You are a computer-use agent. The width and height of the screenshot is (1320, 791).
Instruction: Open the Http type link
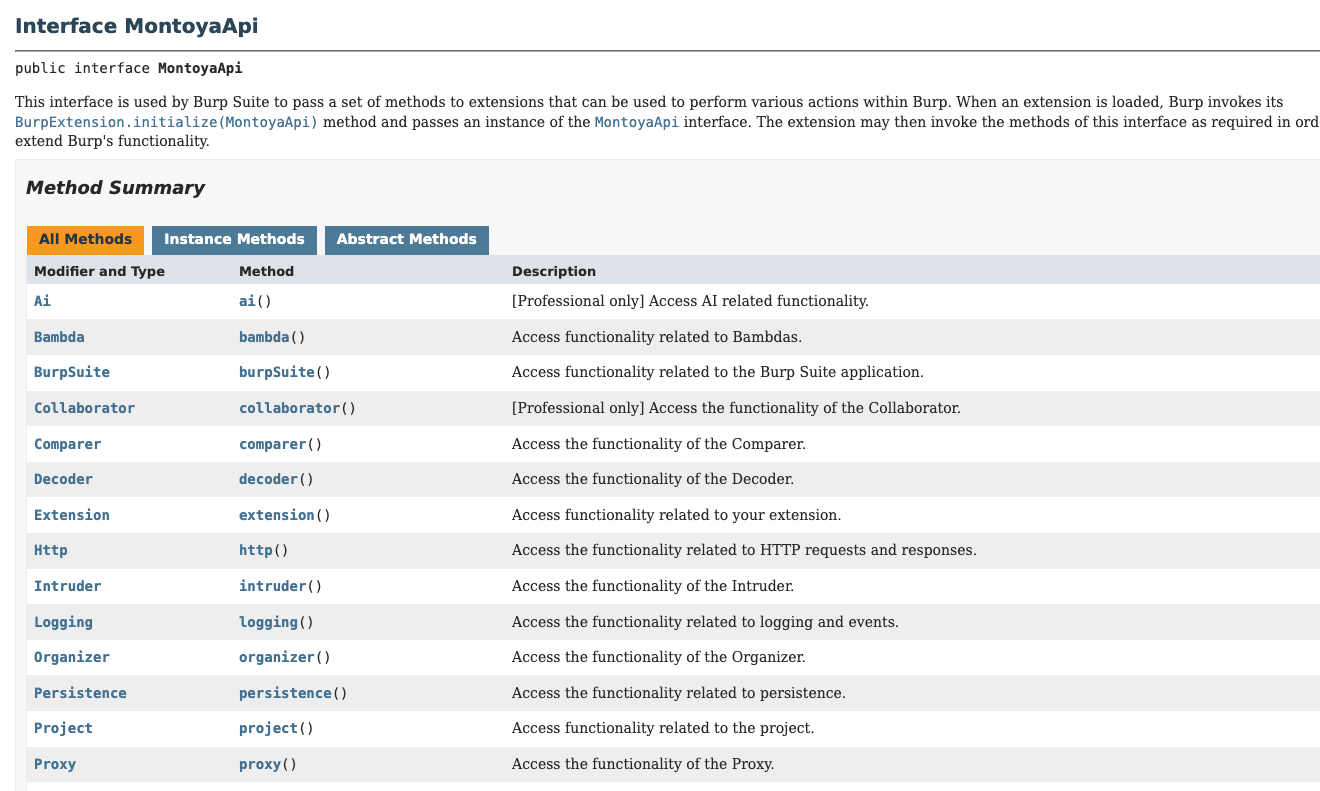[51, 550]
